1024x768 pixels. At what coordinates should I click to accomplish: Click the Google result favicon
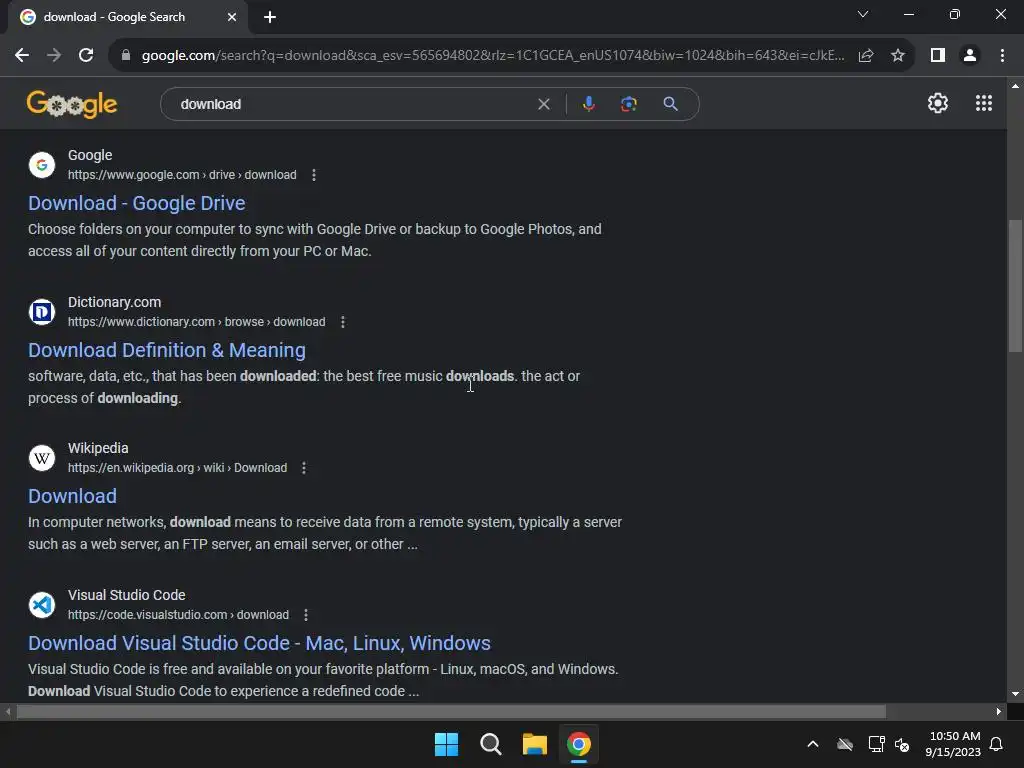click(x=42, y=165)
